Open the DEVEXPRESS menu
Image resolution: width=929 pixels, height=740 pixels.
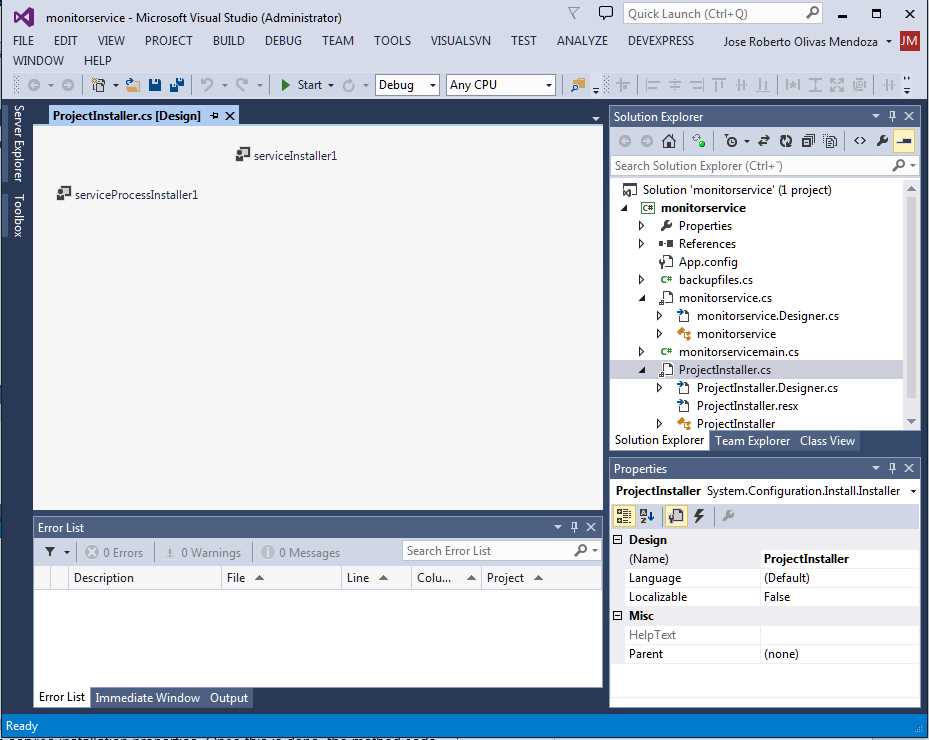pos(661,41)
